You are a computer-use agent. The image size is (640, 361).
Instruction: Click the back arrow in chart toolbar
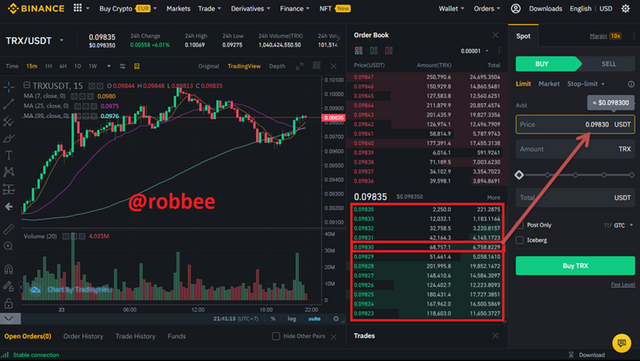point(9,207)
